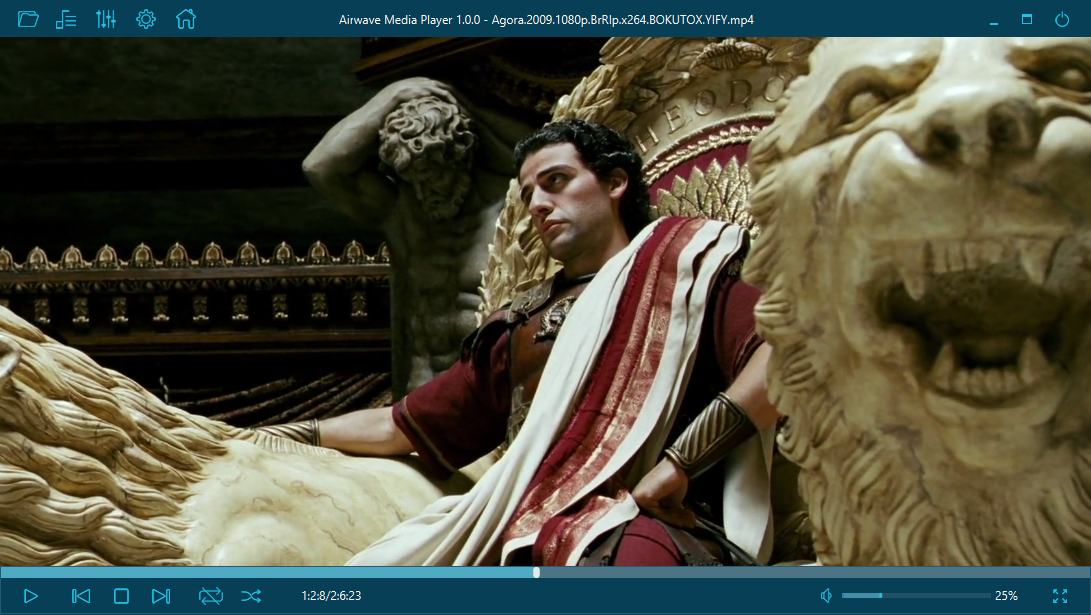
Task: Enter fullscreen mode
Action: tap(1060, 596)
